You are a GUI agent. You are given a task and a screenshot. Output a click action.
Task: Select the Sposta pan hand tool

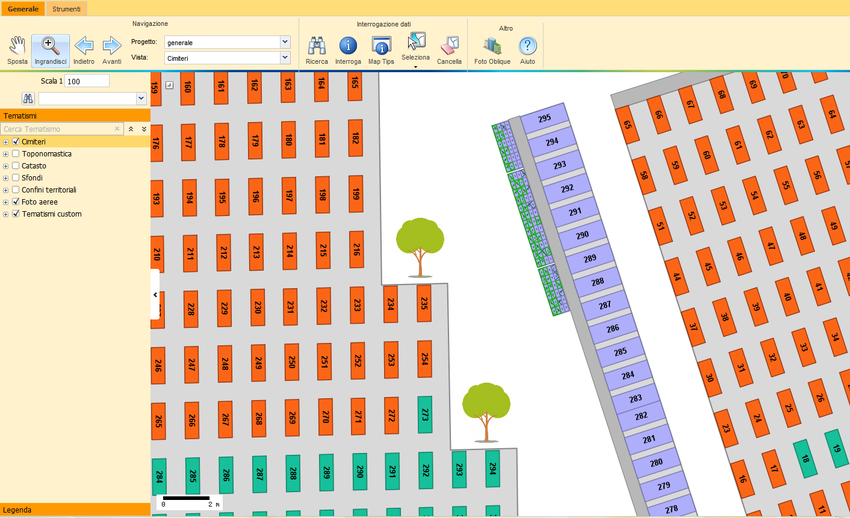pyautogui.click(x=17, y=50)
